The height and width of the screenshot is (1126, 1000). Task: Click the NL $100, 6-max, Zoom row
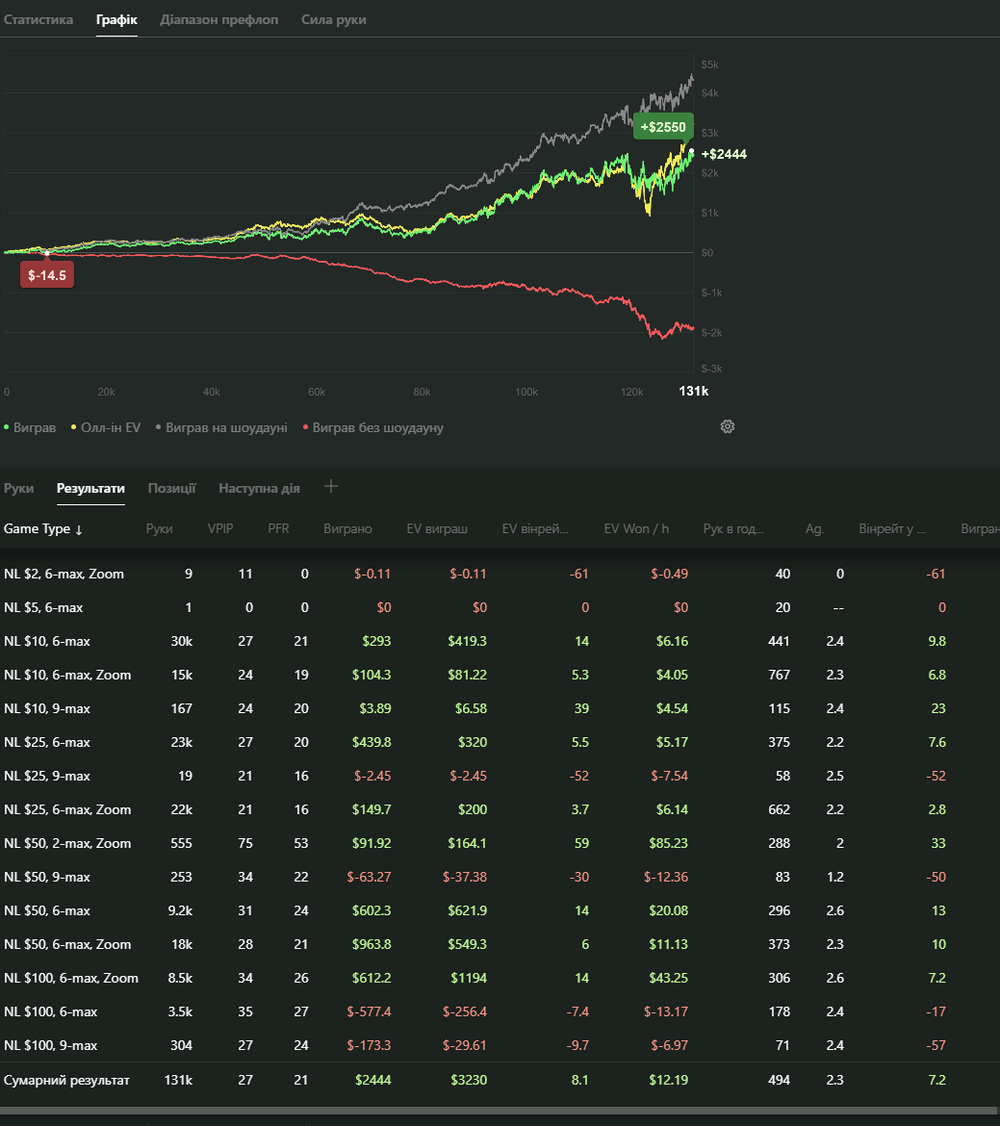tap(71, 978)
